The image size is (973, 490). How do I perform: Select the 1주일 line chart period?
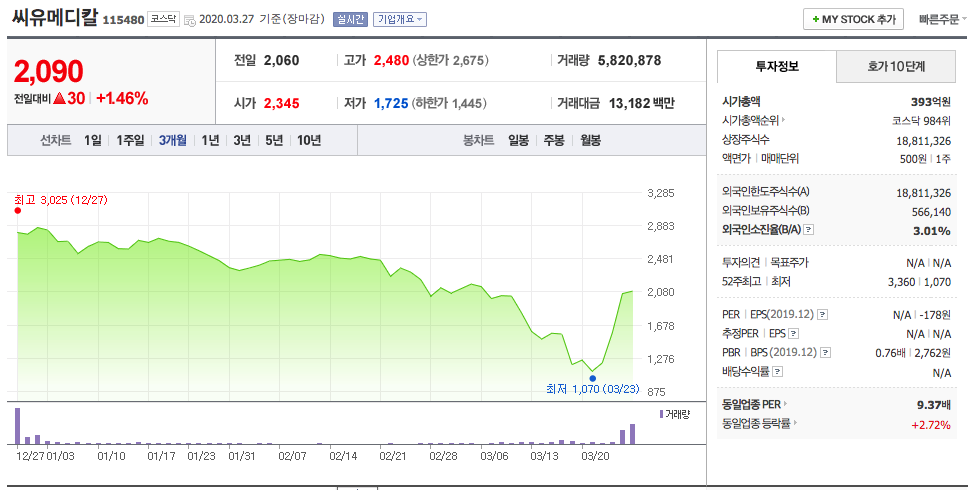pyautogui.click(x=130, y=141)
